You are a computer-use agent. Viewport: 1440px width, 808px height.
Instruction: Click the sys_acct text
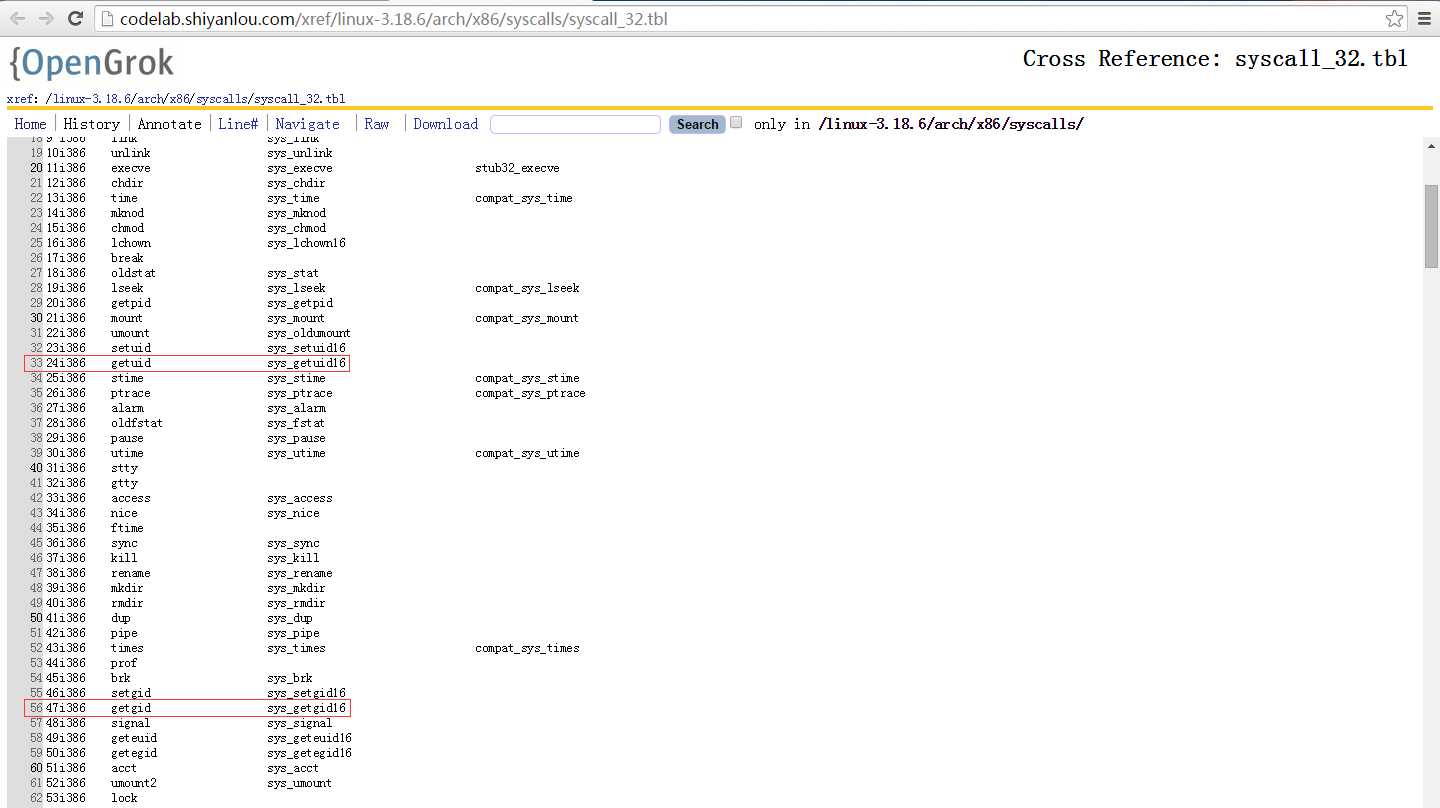(293, 768)
